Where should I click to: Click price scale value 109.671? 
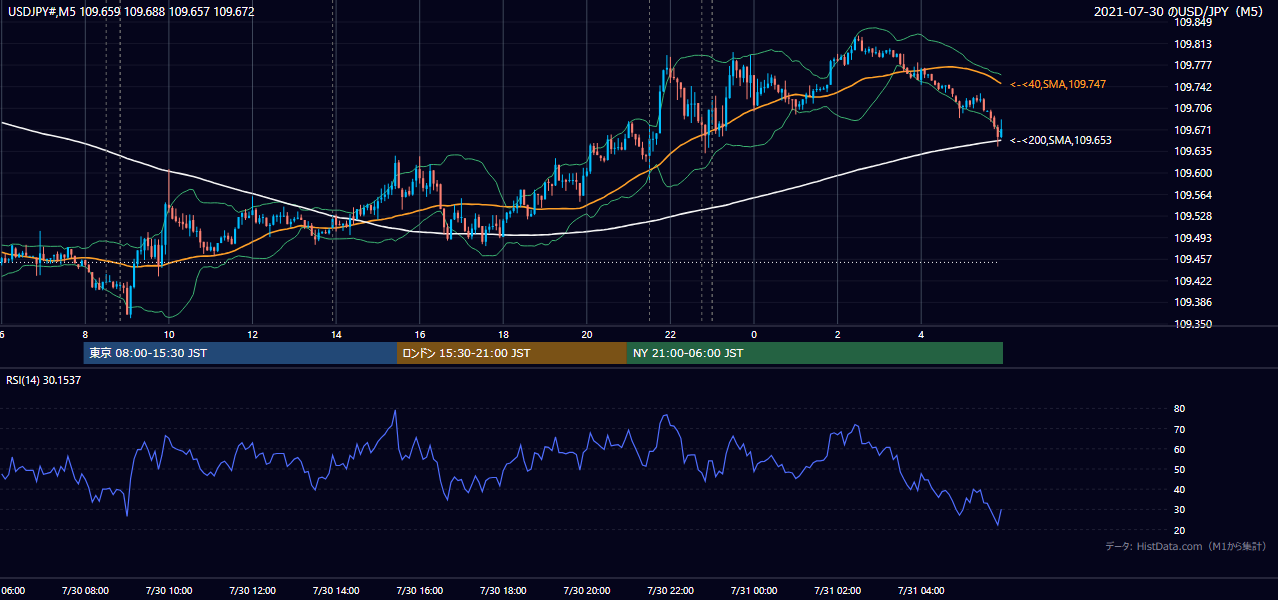[x=1193, y=131]
